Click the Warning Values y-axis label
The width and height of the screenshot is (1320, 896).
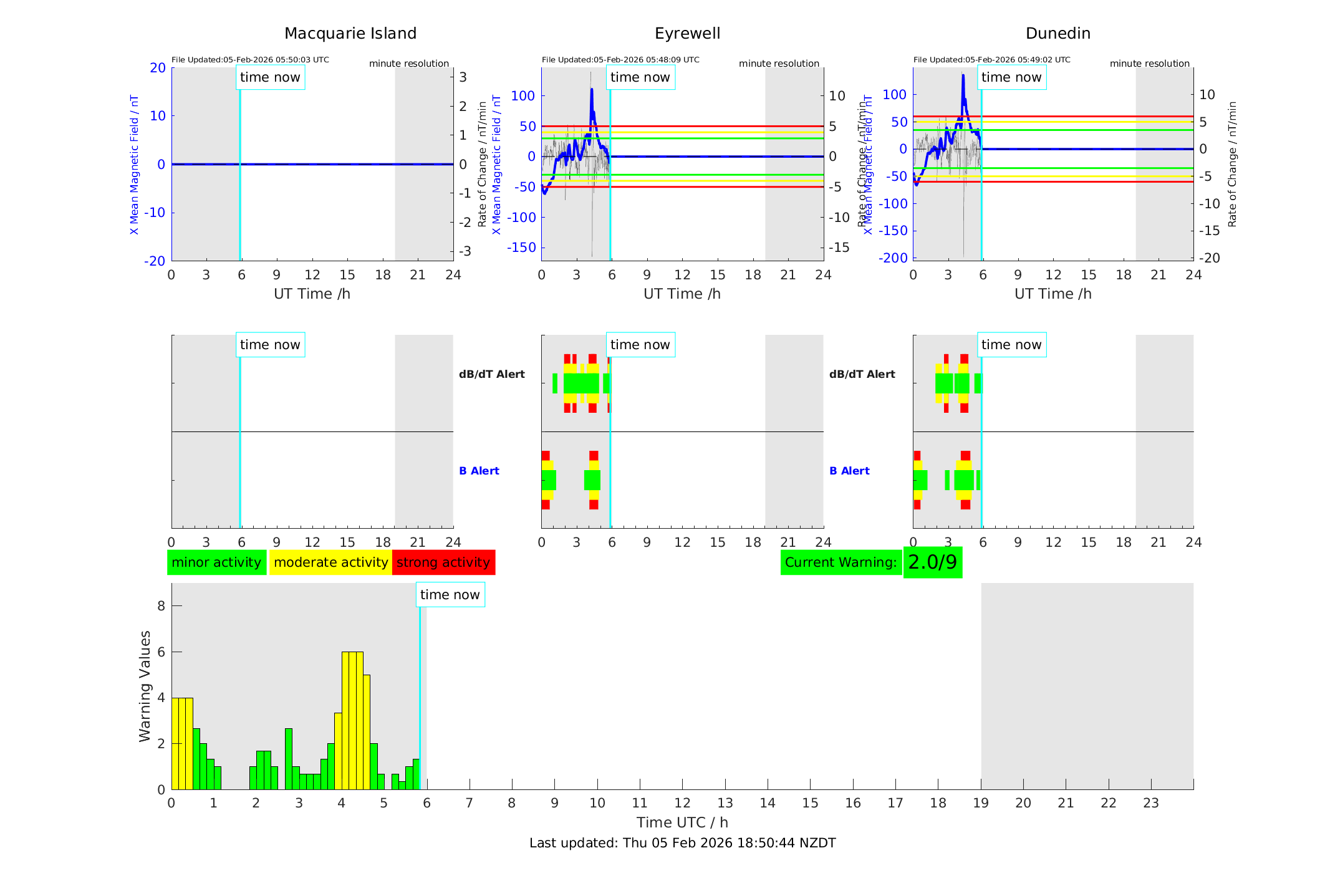tap(145, 686)
